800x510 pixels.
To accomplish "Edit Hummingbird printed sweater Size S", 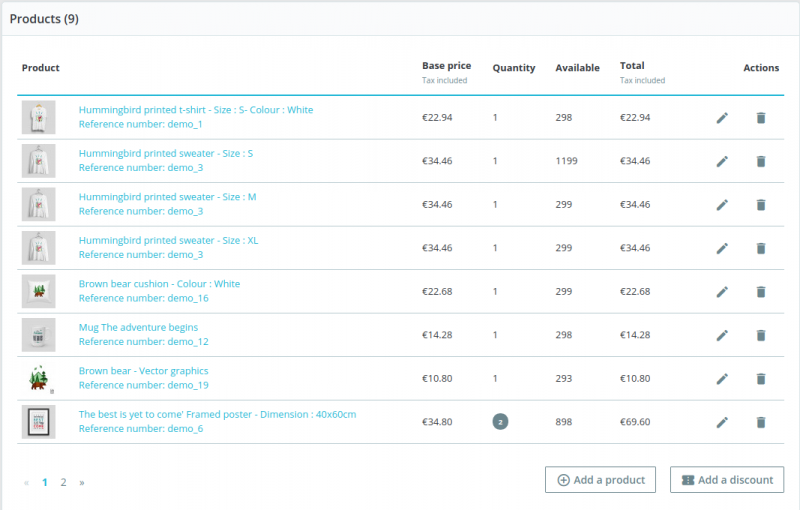I will [722, 161].
